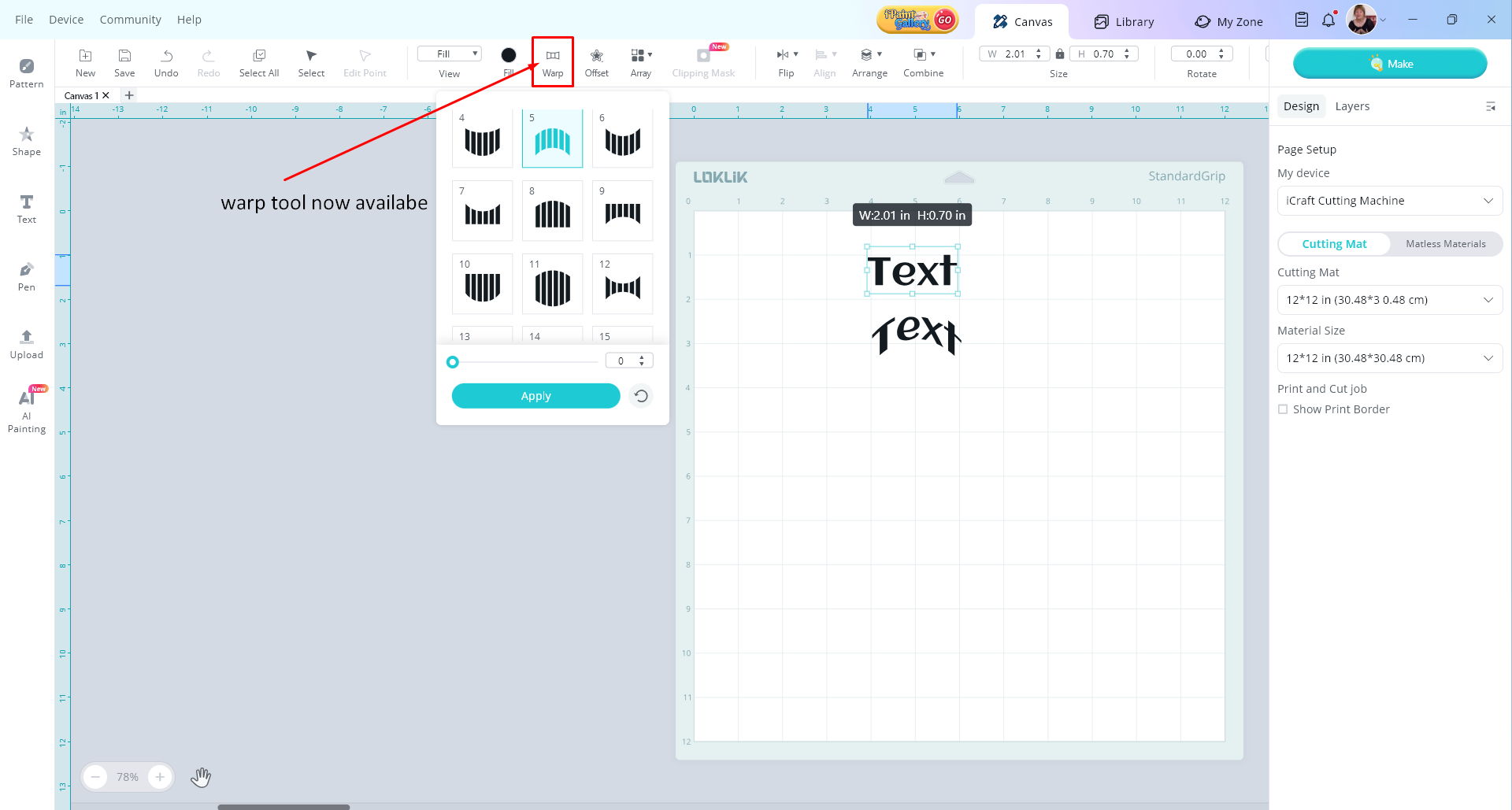
Task: Open the AI Painting tool
Action: click(26, 410)
